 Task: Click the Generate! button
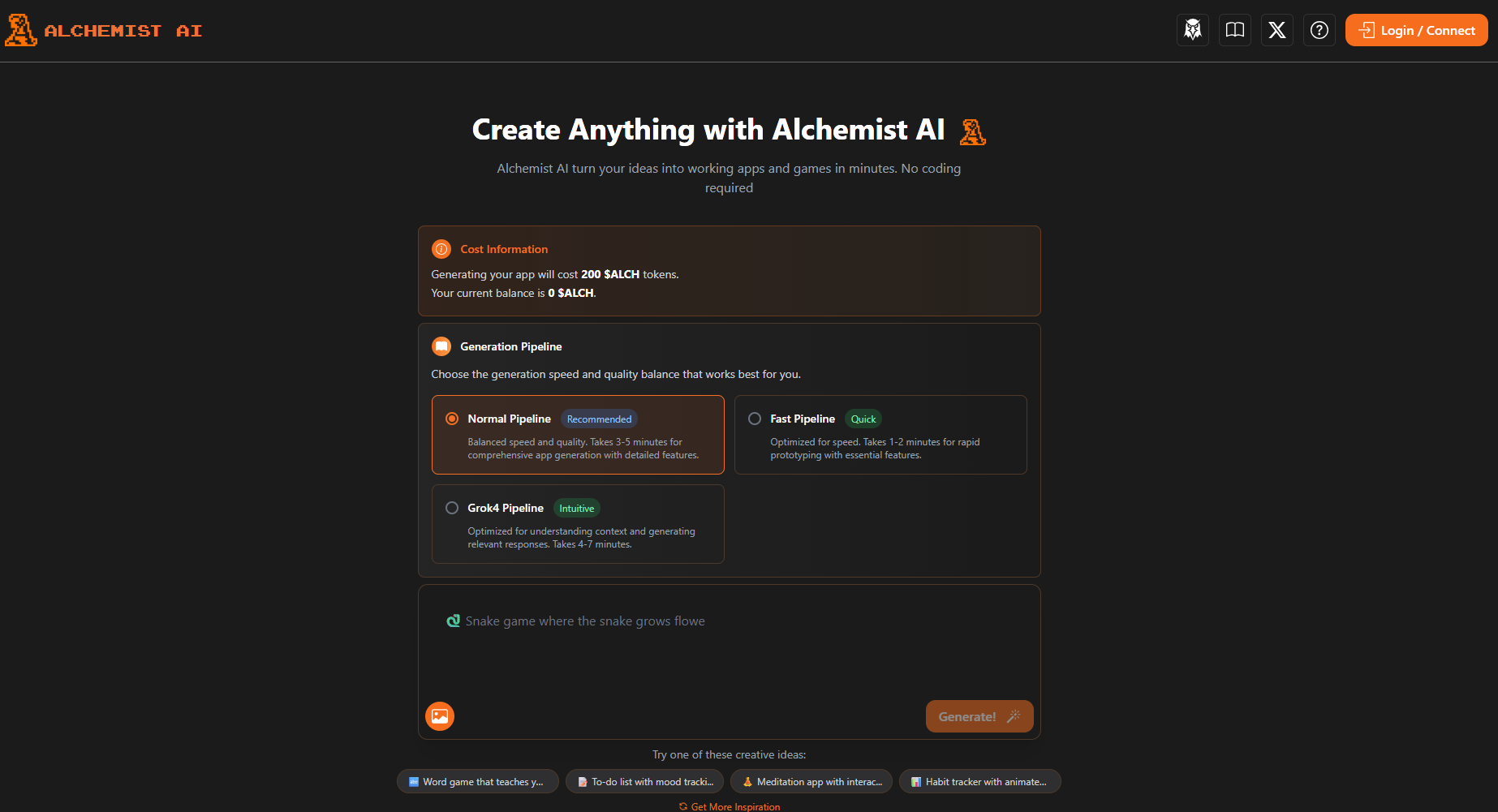(979, 716)
